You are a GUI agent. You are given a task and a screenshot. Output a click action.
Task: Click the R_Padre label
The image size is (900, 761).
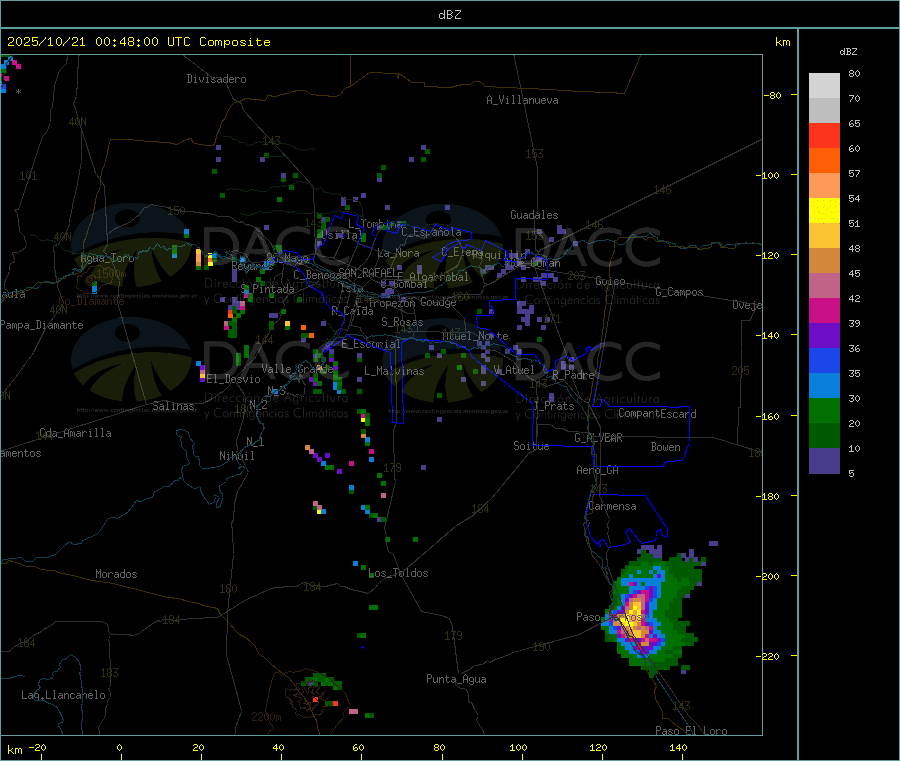point(573,375)
